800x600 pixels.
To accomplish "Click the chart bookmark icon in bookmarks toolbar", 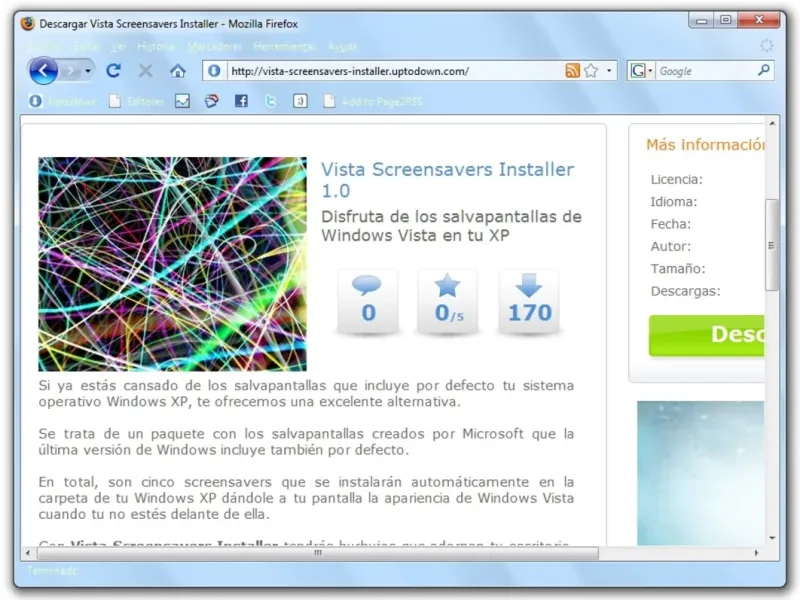I will (182, 101).
